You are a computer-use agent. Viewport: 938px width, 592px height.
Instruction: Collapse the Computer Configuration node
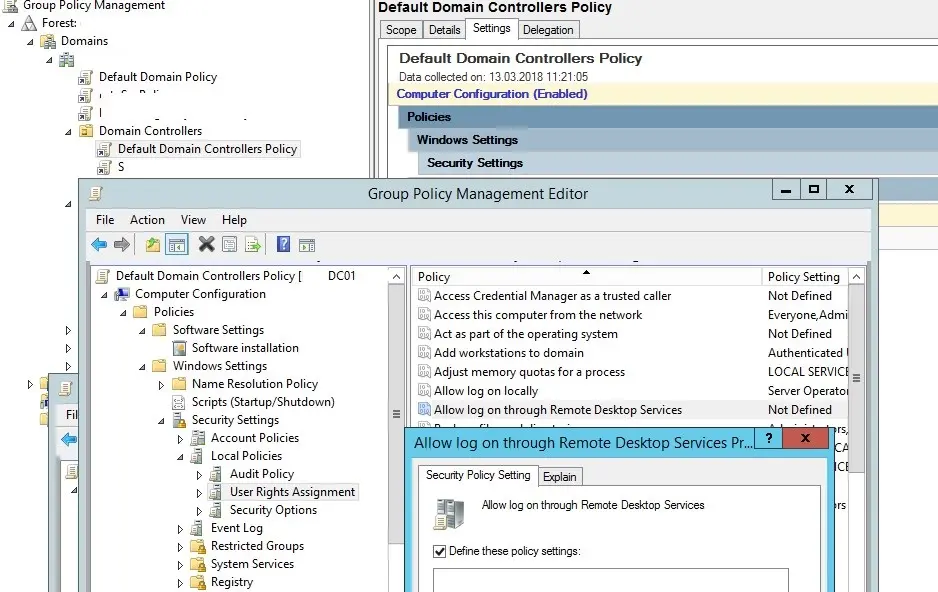click(104, 295)
